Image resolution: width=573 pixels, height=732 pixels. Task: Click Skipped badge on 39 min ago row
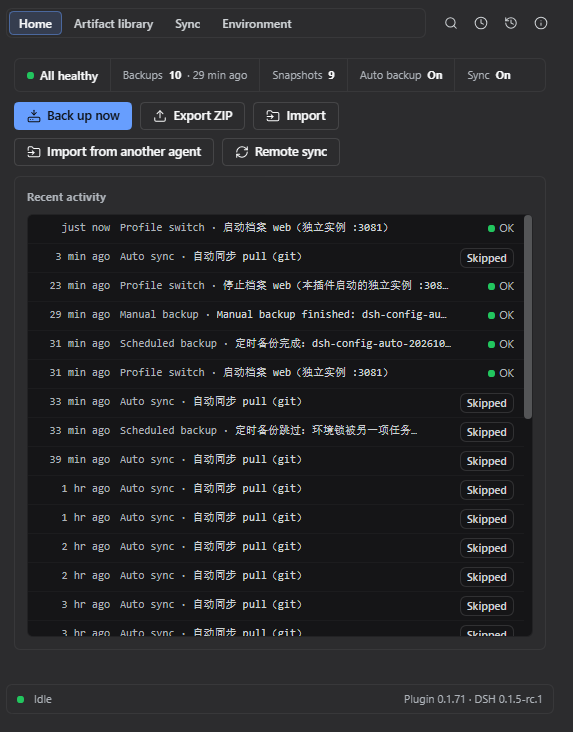[487, 461]
